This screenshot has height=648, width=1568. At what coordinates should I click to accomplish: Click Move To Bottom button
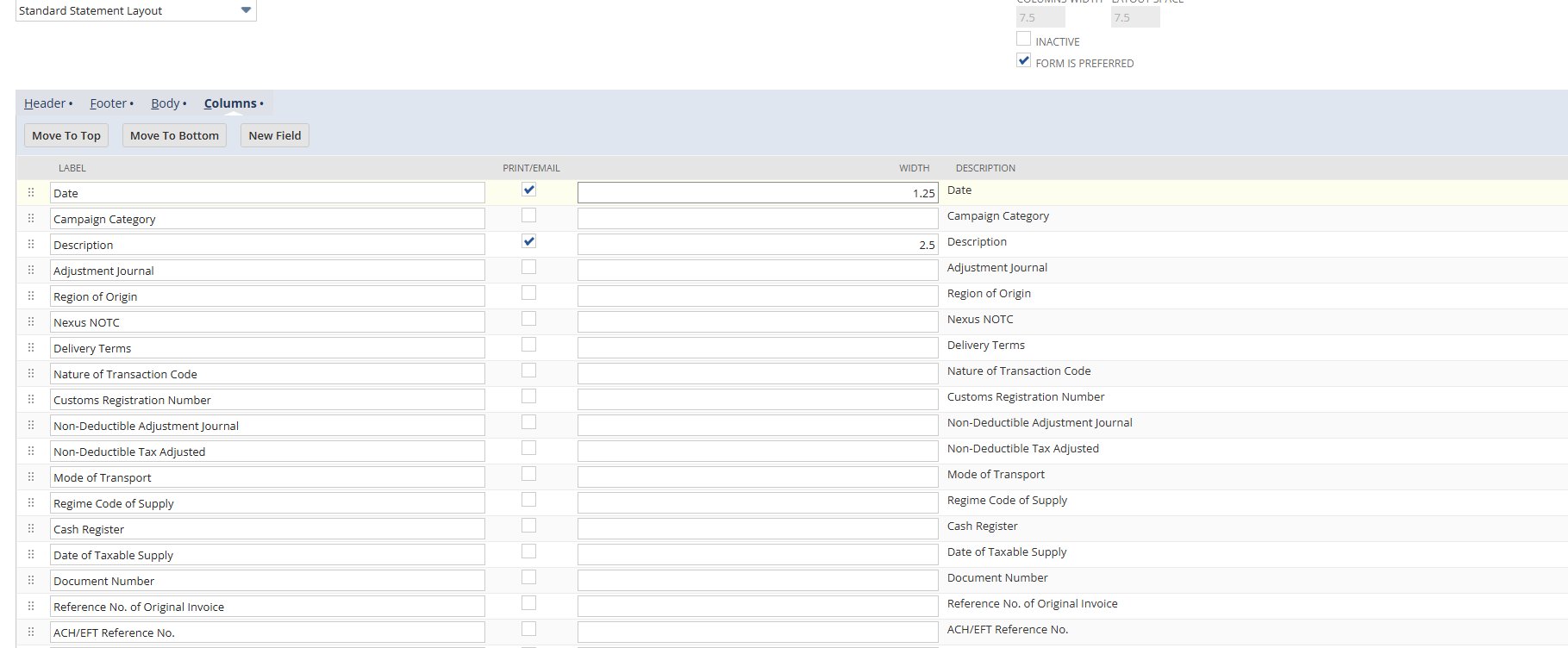click(174, 135)
